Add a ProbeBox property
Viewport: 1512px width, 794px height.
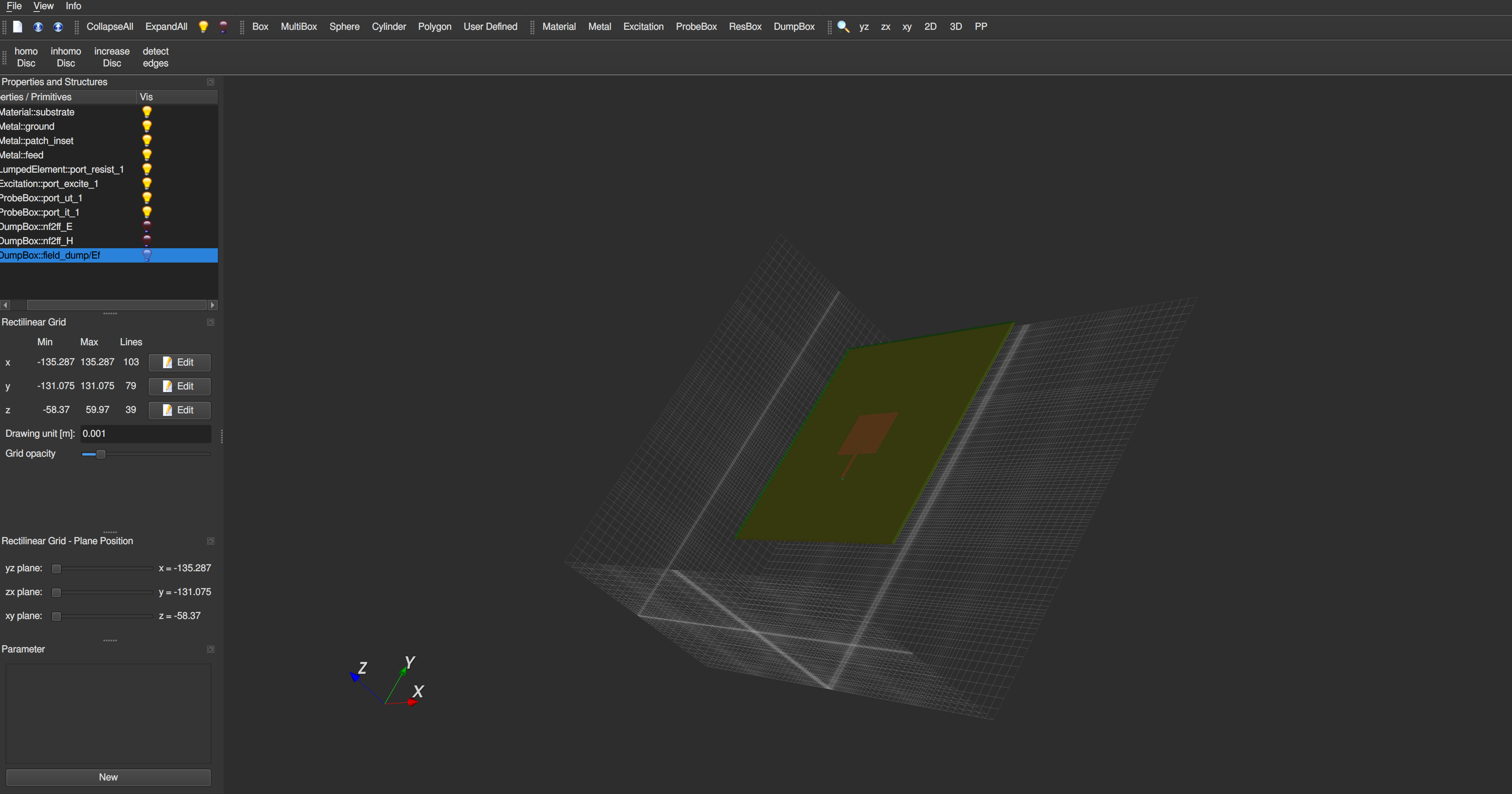pos(696,26)
